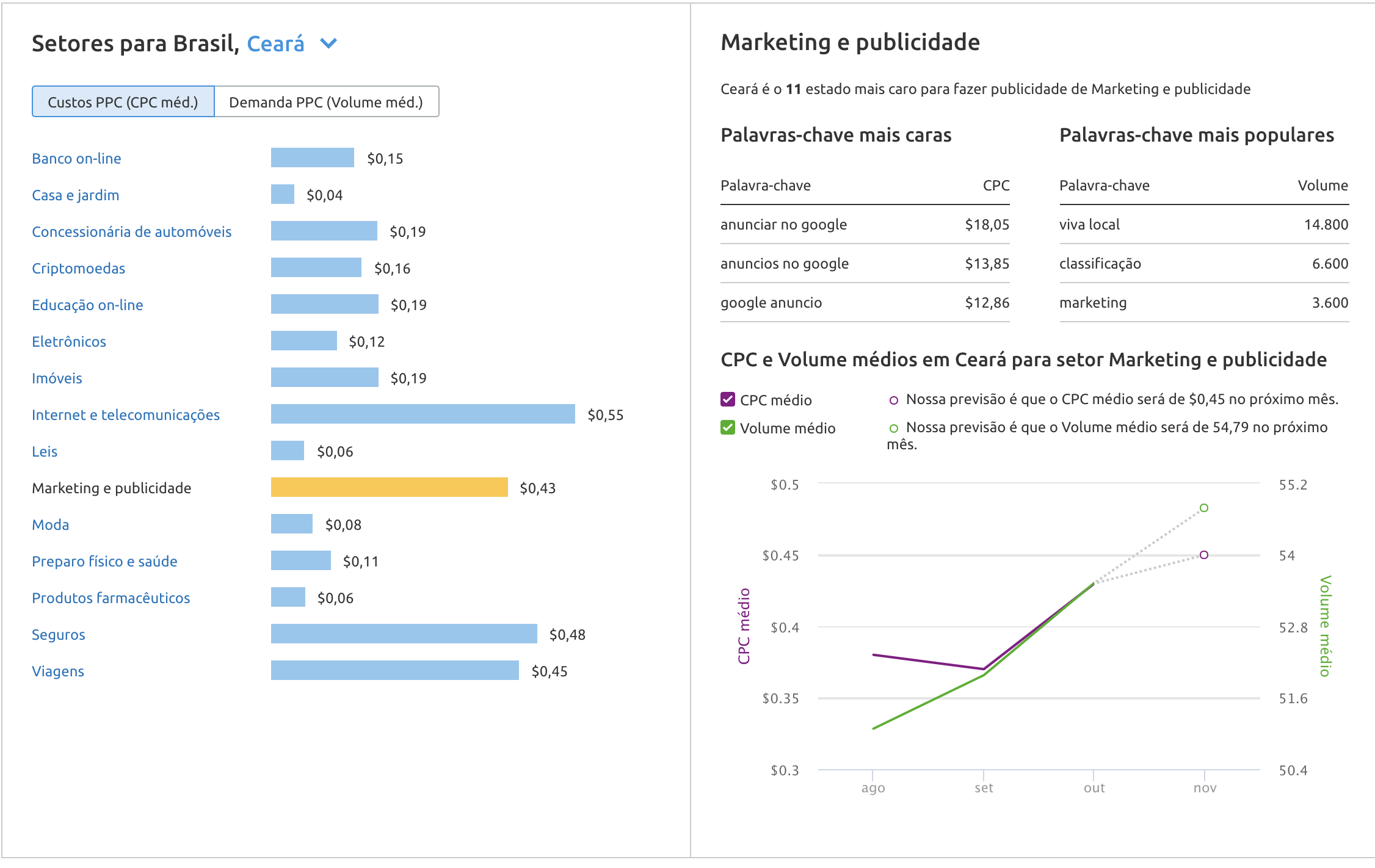Open the Viagens sector
This screenshot has height=868, width=1375.
[58, 671]
